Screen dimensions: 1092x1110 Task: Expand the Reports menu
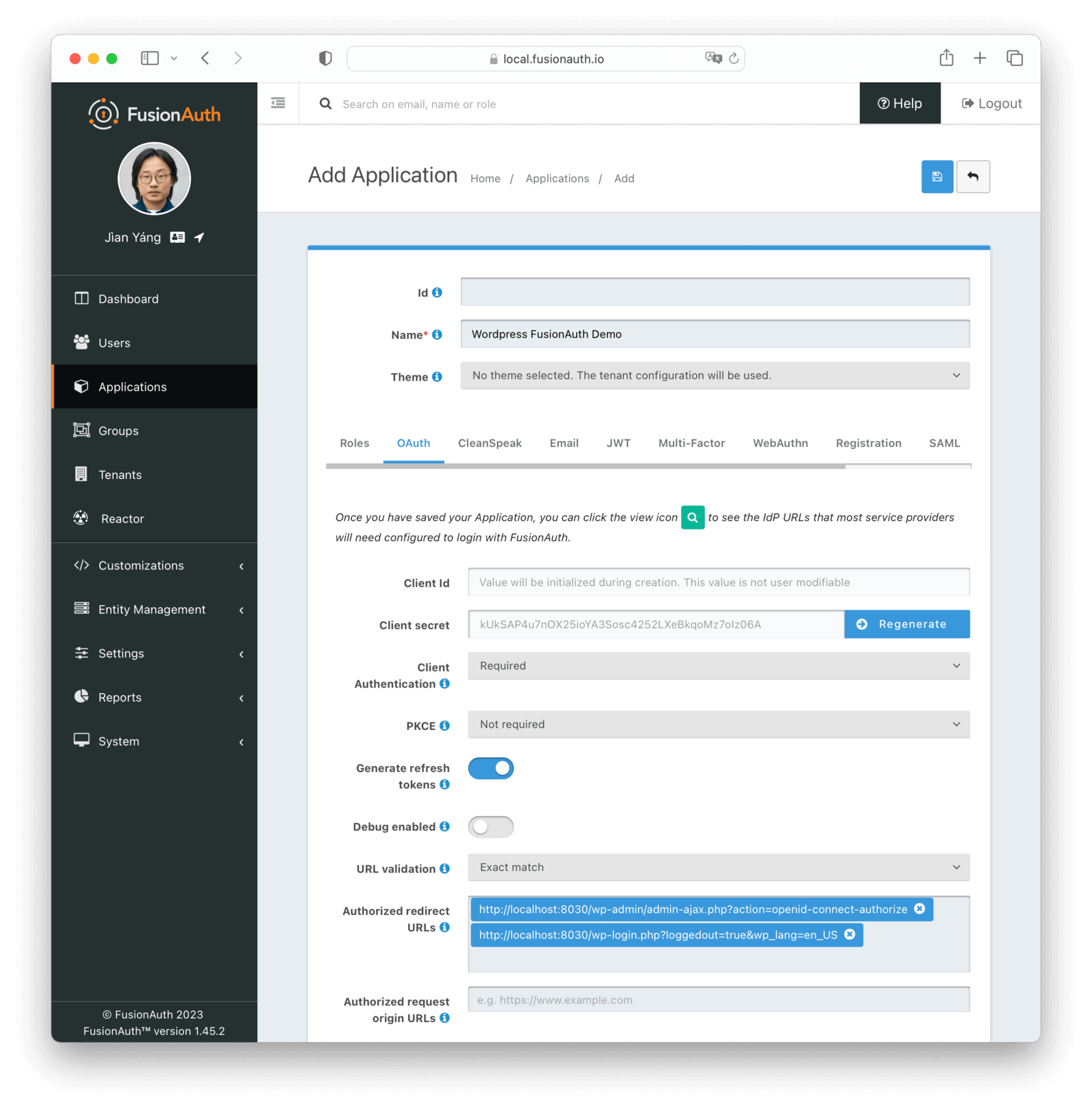pos(154,697)
